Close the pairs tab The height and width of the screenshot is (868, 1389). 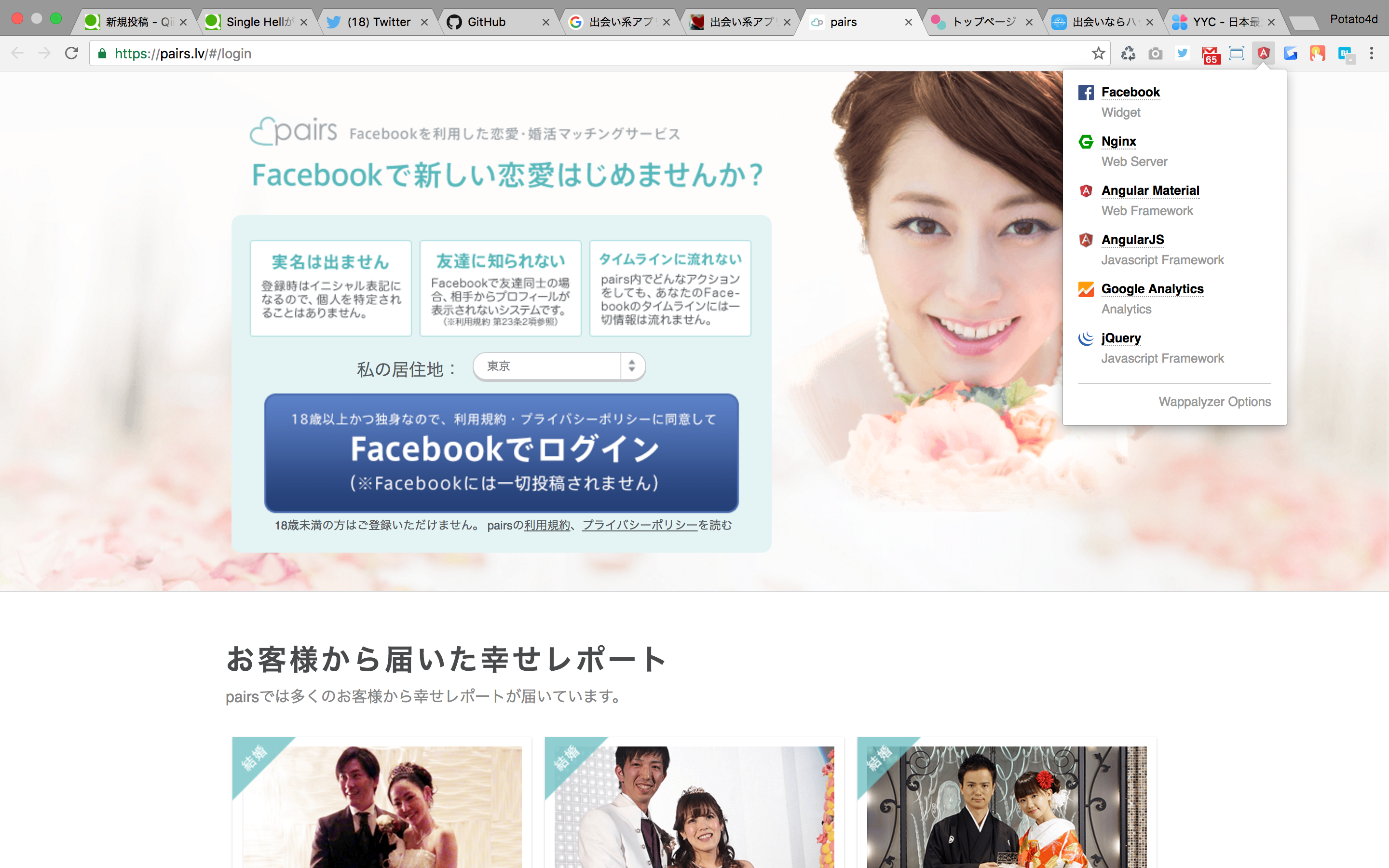pyautogui.click(x=908, y=22)
